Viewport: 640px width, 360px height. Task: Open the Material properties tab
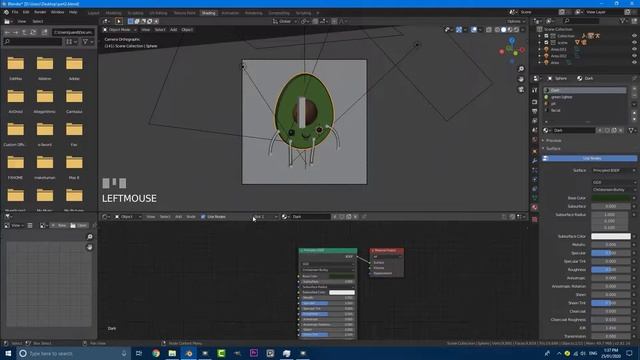point(535,207)
